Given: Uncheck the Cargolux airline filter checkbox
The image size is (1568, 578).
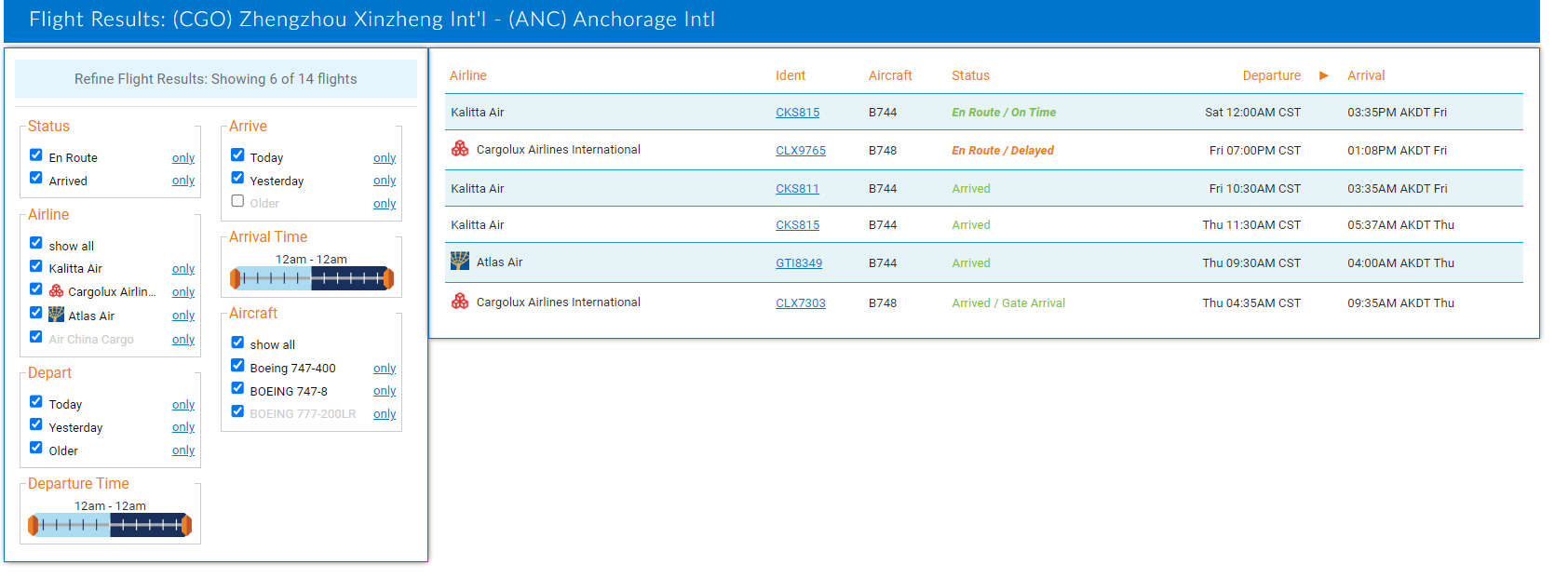Looking at the screenshot, I should [36, 289].
